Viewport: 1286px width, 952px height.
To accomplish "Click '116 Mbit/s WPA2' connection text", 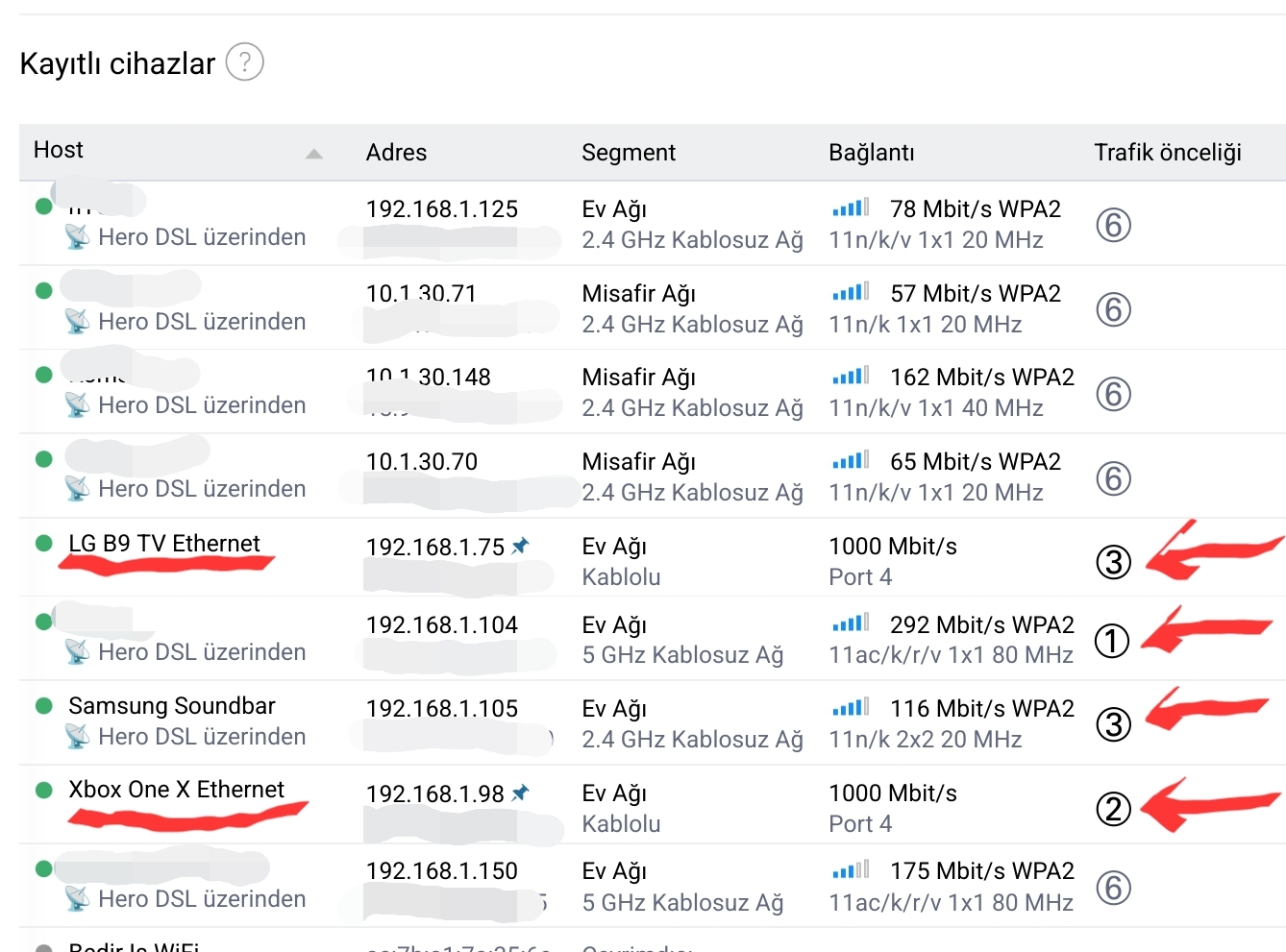I will click(982, 709).
